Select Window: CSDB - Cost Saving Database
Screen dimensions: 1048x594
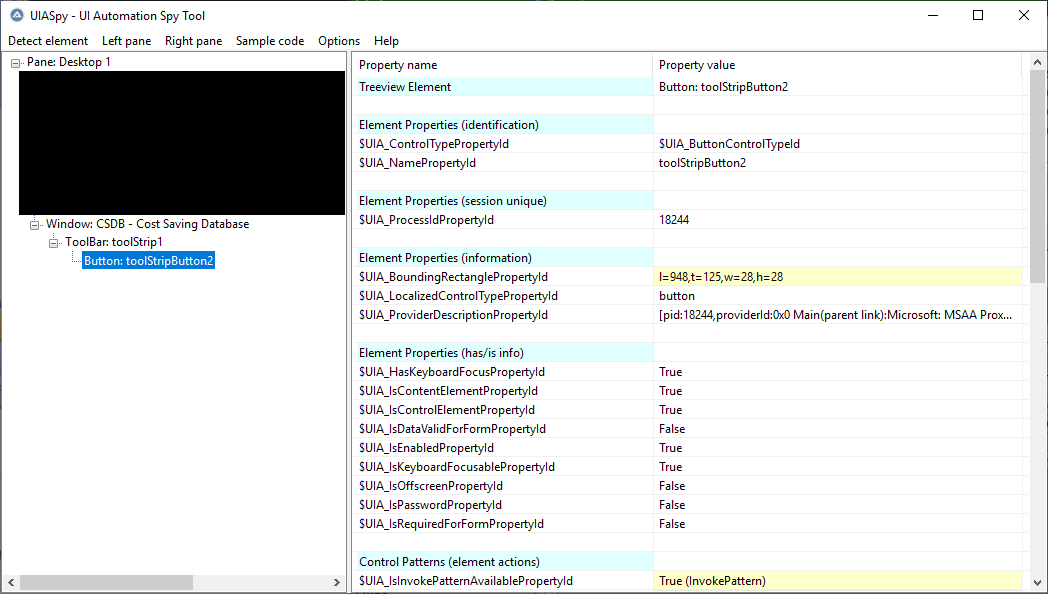click(x=148, y=224)
